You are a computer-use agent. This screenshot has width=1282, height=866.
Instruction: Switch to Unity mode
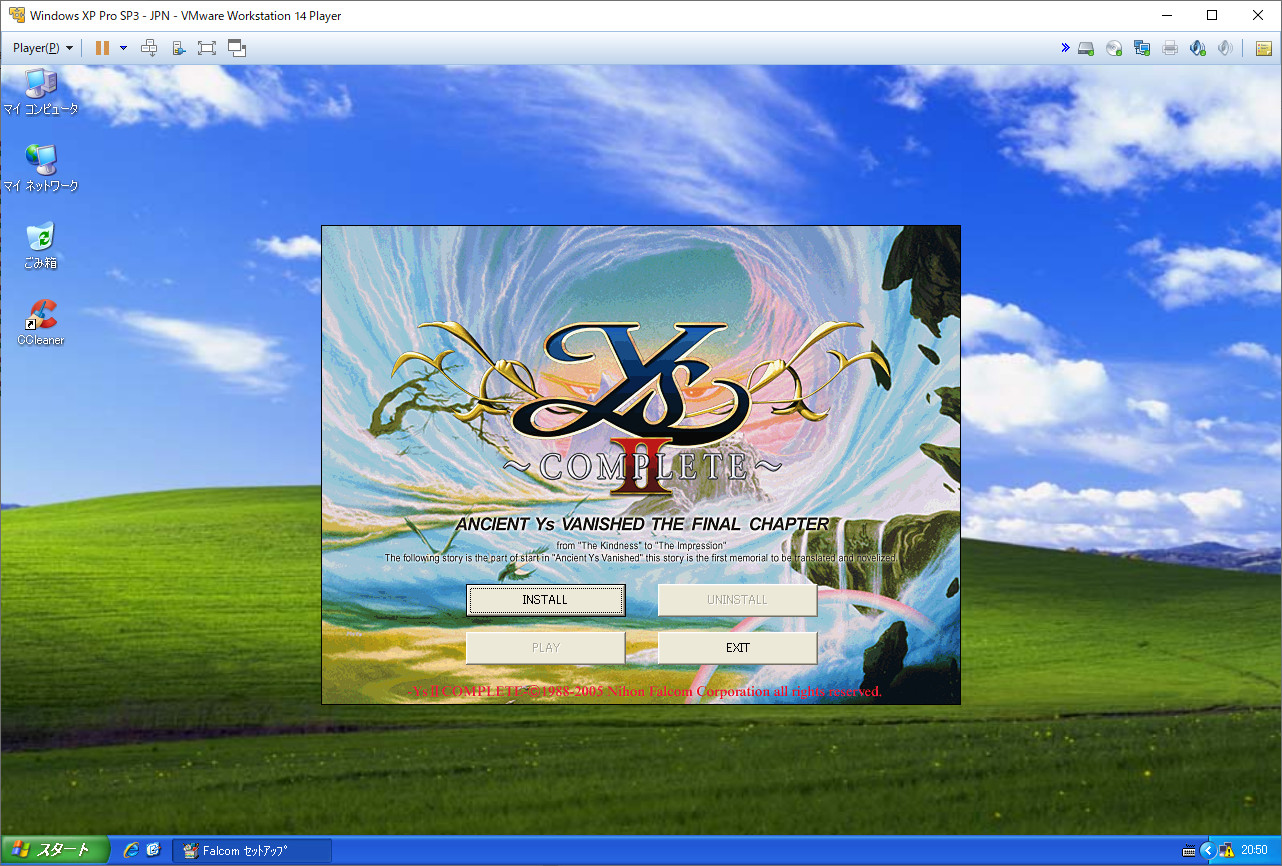(x=237, y=48)
